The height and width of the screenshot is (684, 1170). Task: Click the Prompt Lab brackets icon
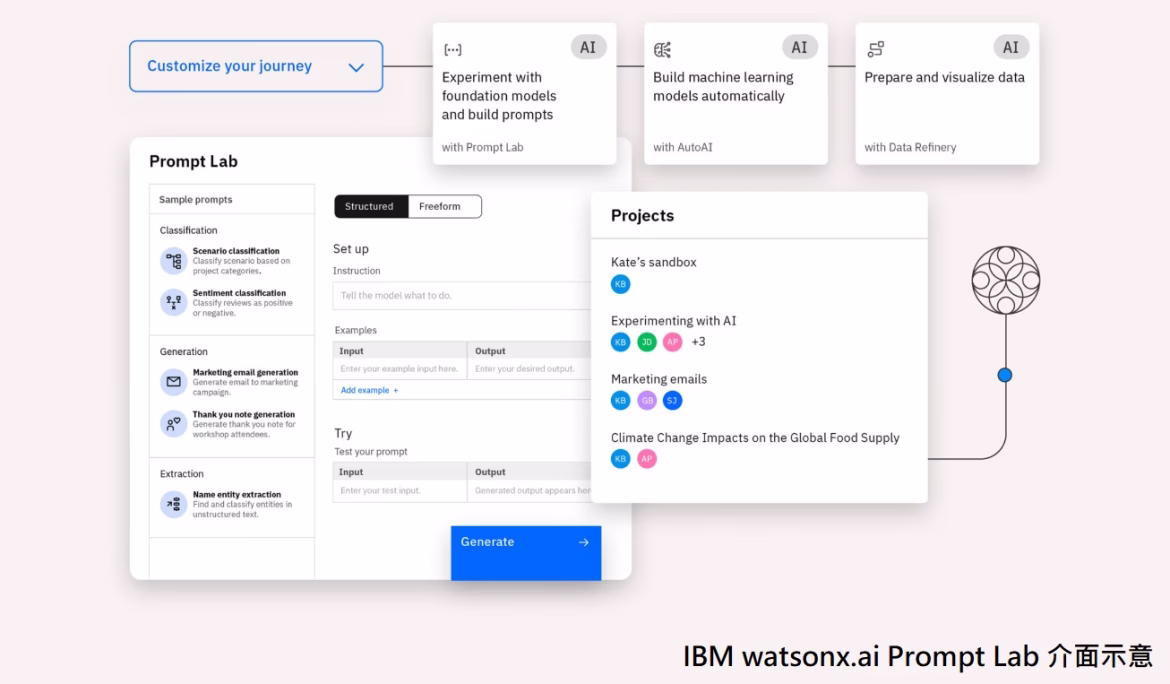pos(452,50)
